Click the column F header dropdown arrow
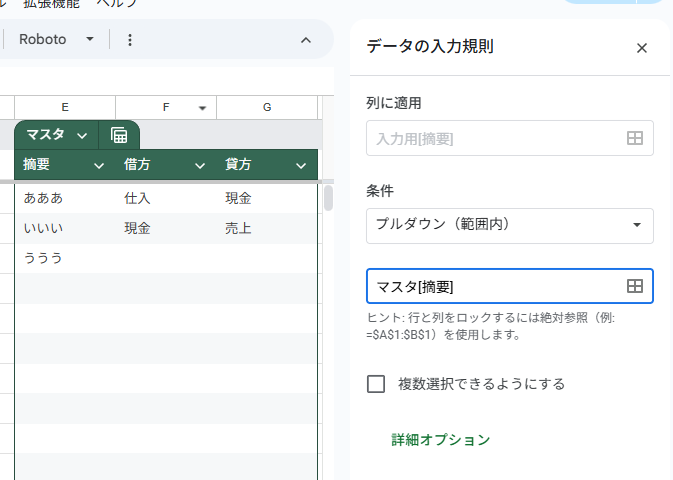The width and height of the screenshot is (673, 480). [x=202, y=108]
